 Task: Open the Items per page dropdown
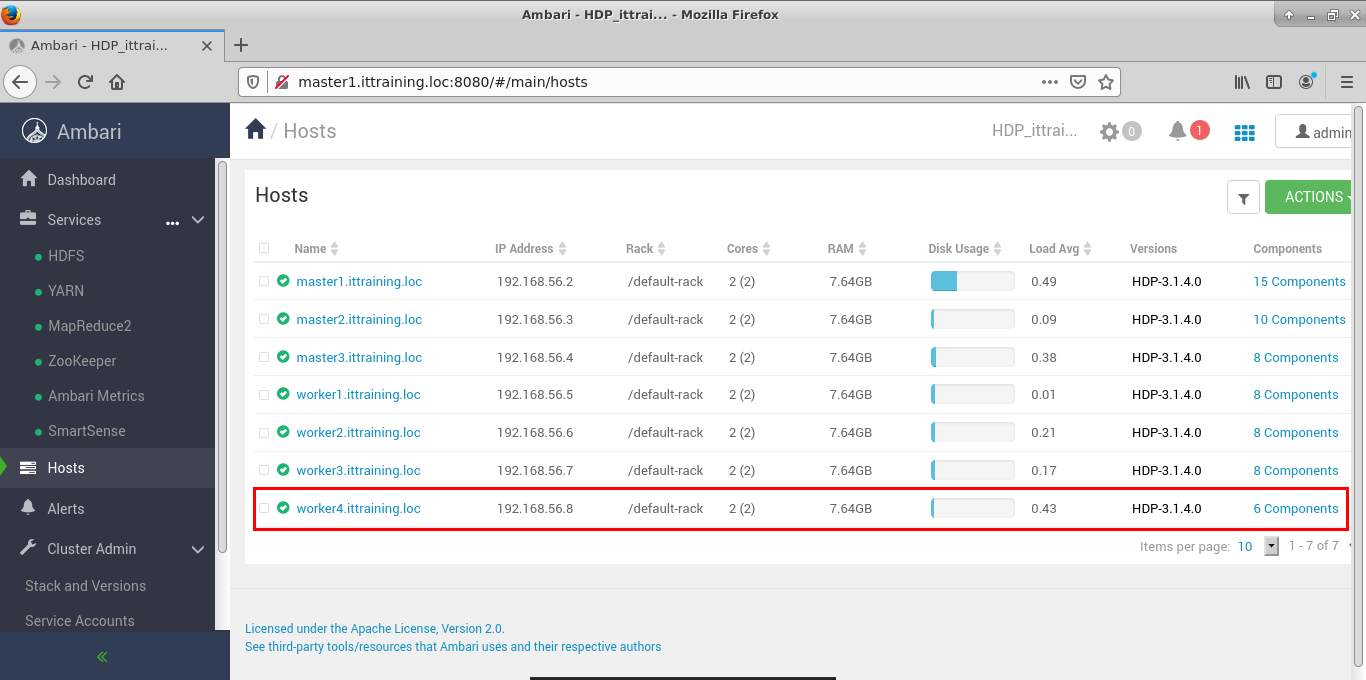1271,546
